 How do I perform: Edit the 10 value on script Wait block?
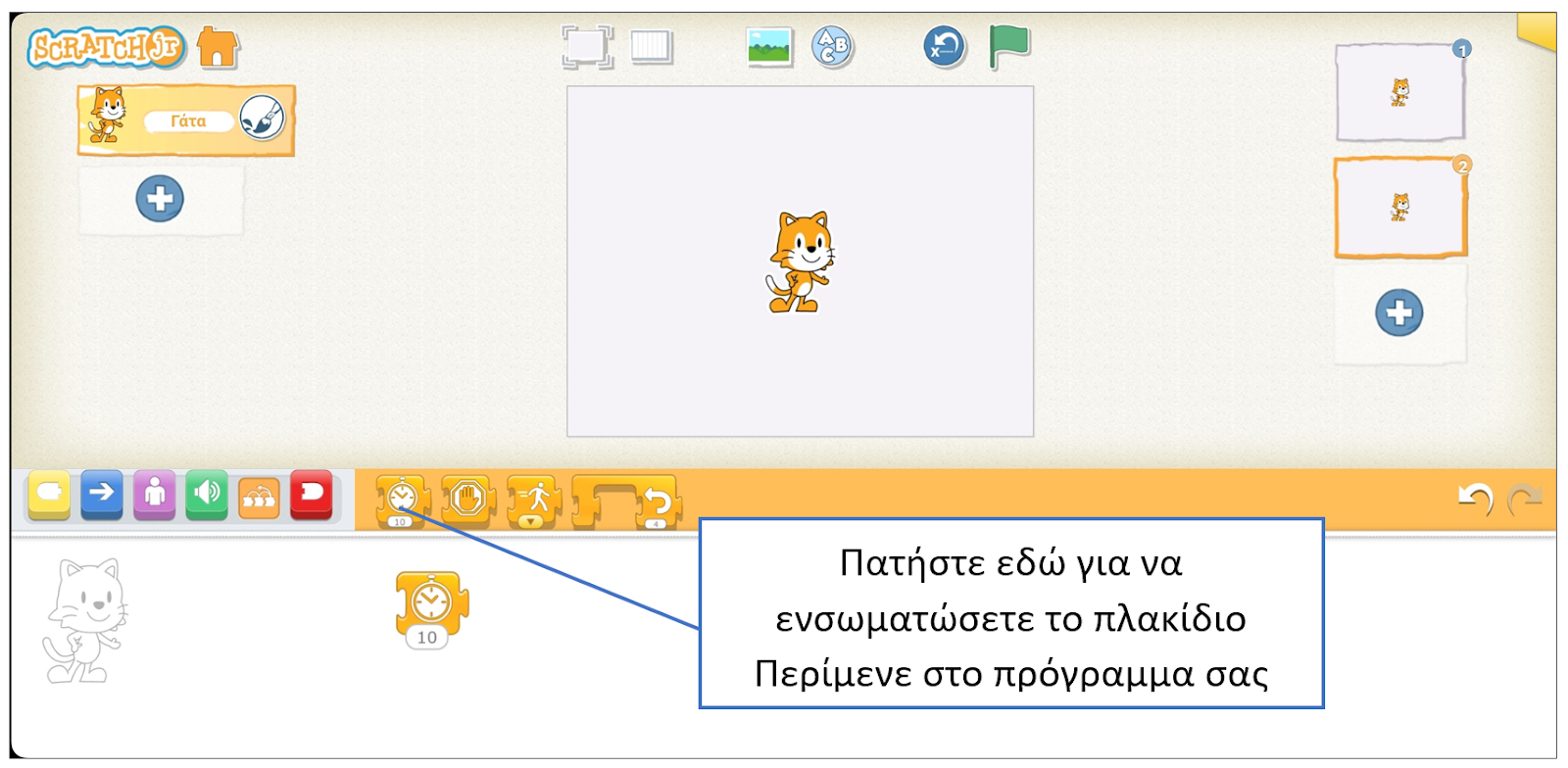point(427,638)
